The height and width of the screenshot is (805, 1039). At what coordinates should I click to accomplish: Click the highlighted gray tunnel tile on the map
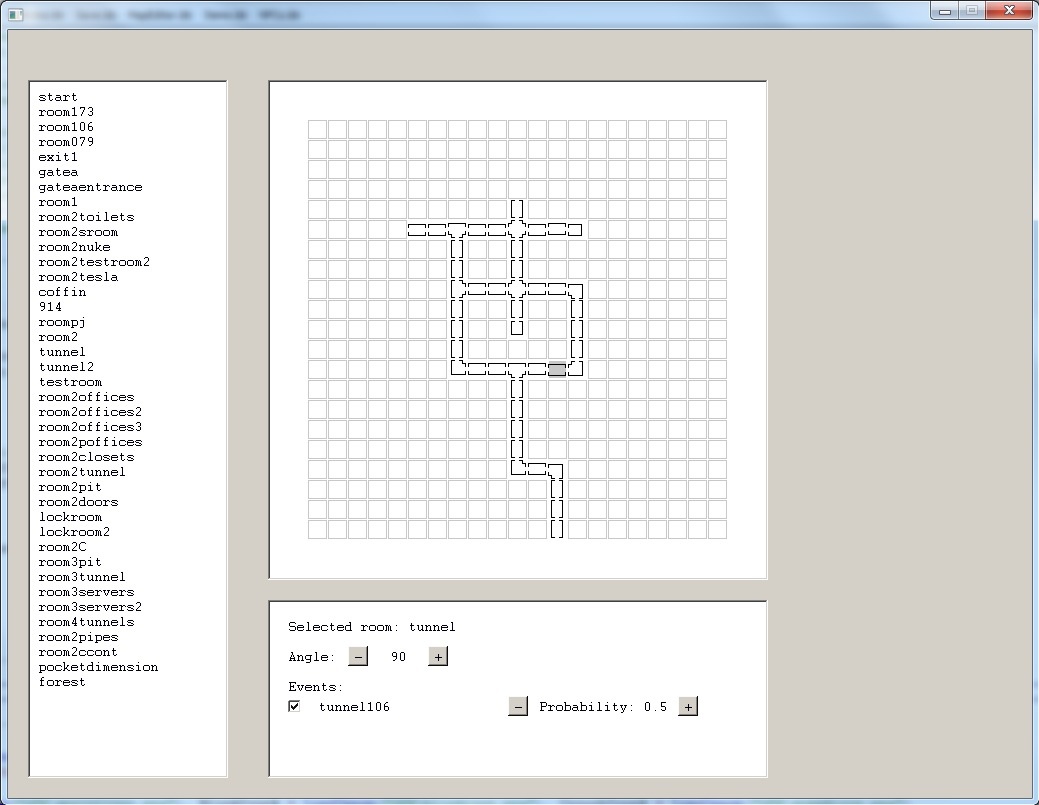coord(557,368)
